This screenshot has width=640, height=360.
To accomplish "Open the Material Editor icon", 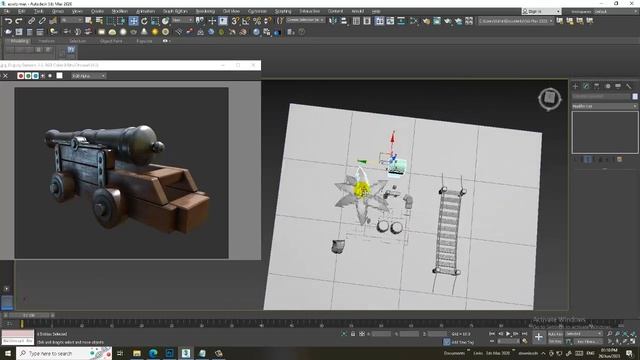I will [413, 21].
